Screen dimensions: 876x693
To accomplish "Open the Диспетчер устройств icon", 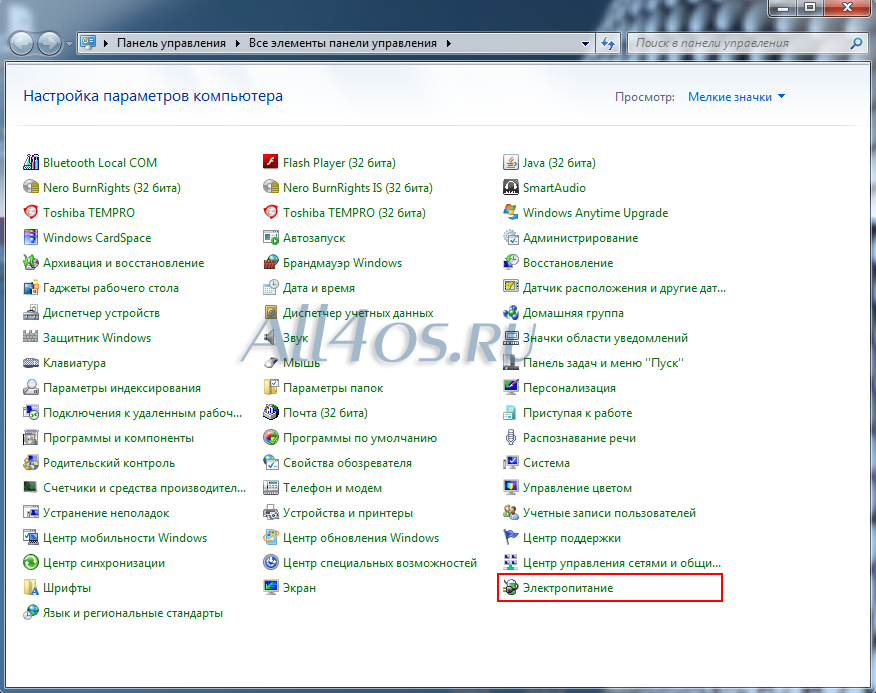I will coord(31,313).
